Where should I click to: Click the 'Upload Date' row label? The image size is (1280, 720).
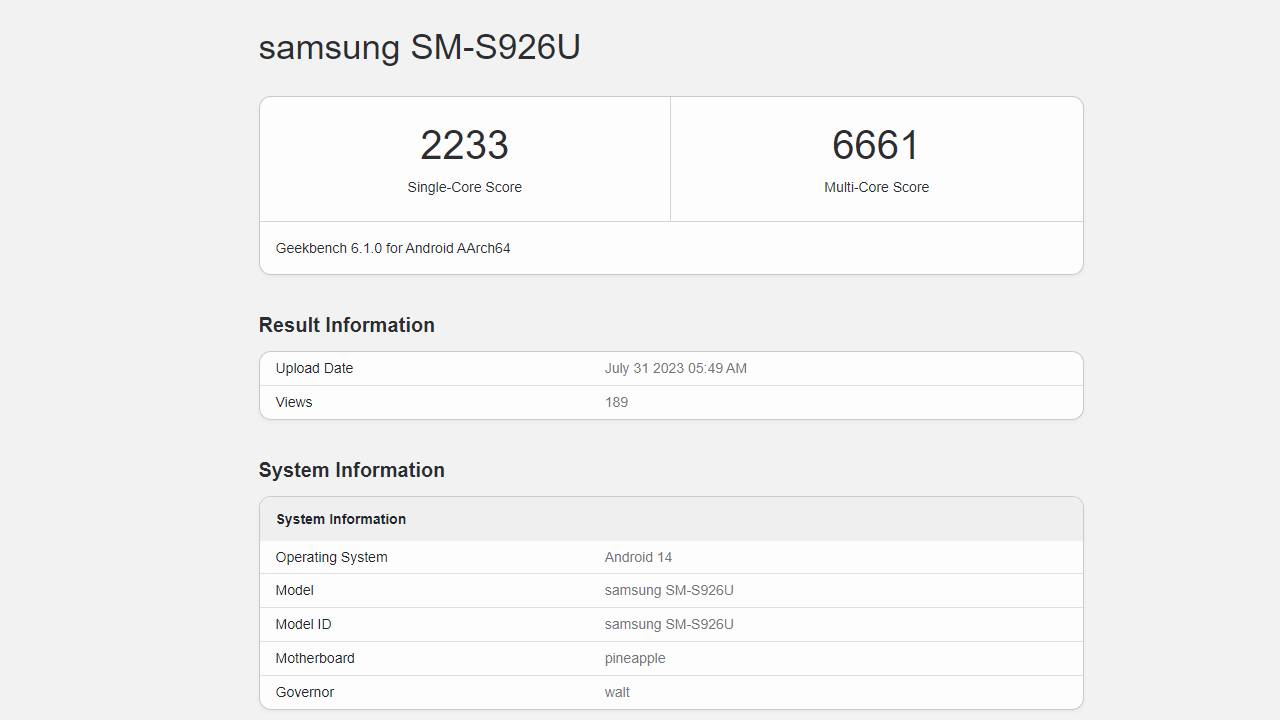click(314, 368)
